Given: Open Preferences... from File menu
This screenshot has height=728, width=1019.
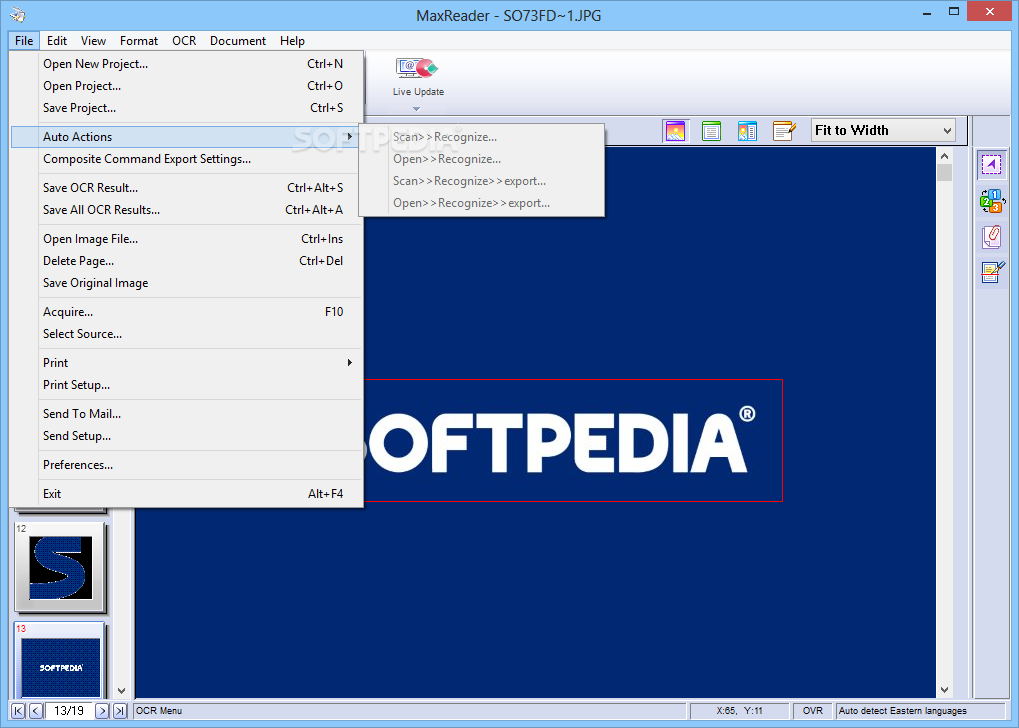Looking at the screenshot, I should (187, 465).
